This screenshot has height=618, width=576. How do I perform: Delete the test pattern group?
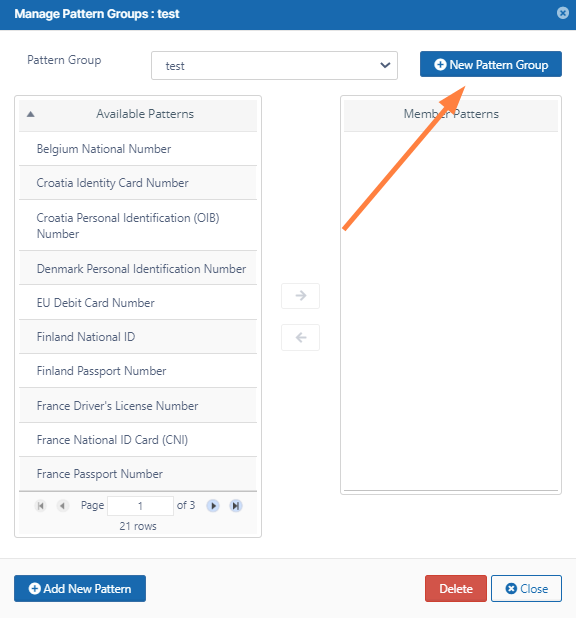coord(456,588)
